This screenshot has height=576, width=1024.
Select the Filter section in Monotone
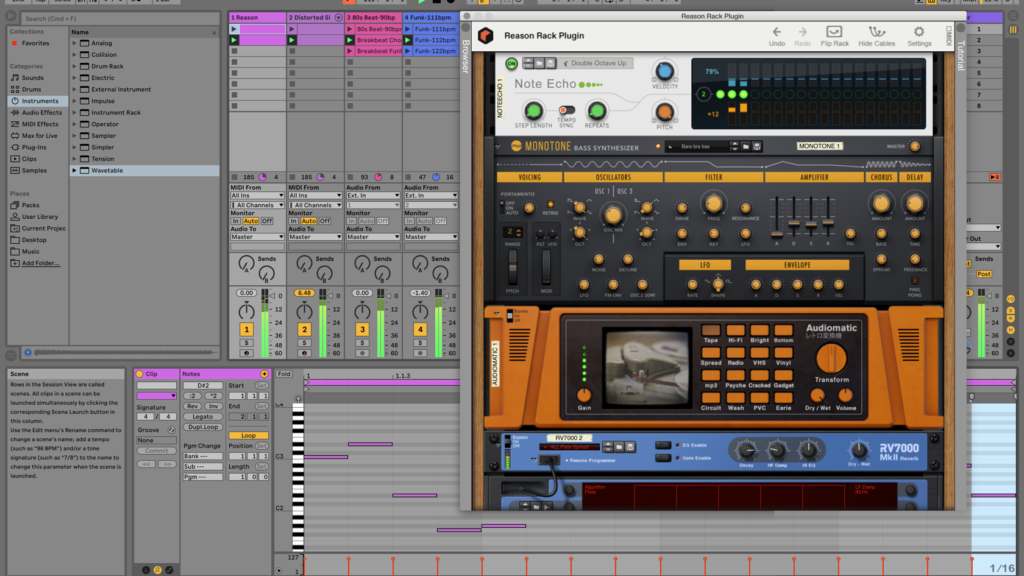(714, 177)
